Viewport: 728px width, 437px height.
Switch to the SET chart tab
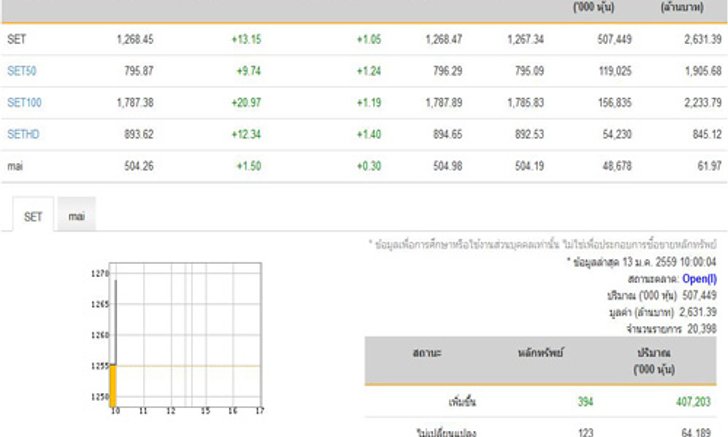tap(33, 215)
